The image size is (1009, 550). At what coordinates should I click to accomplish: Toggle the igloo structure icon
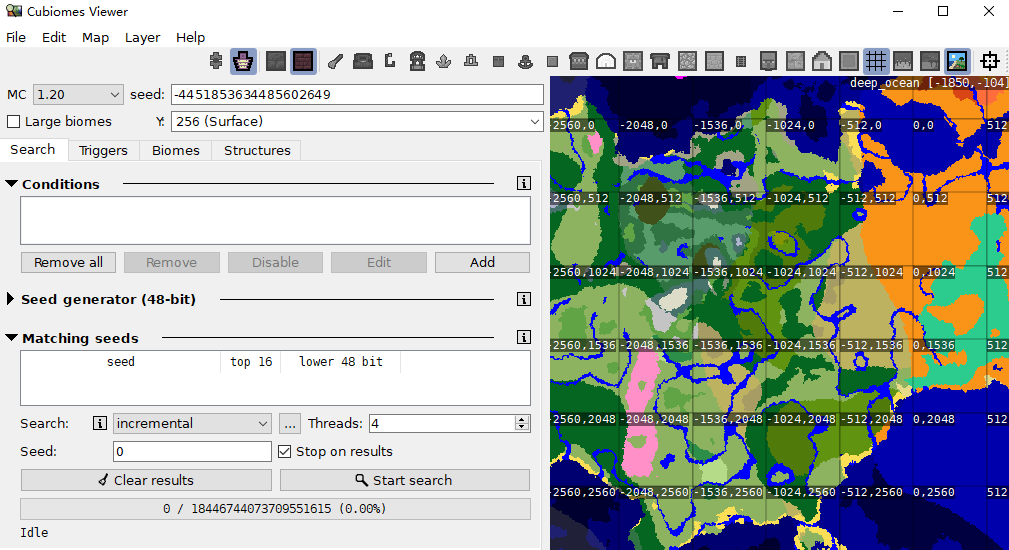pos(606,61)
